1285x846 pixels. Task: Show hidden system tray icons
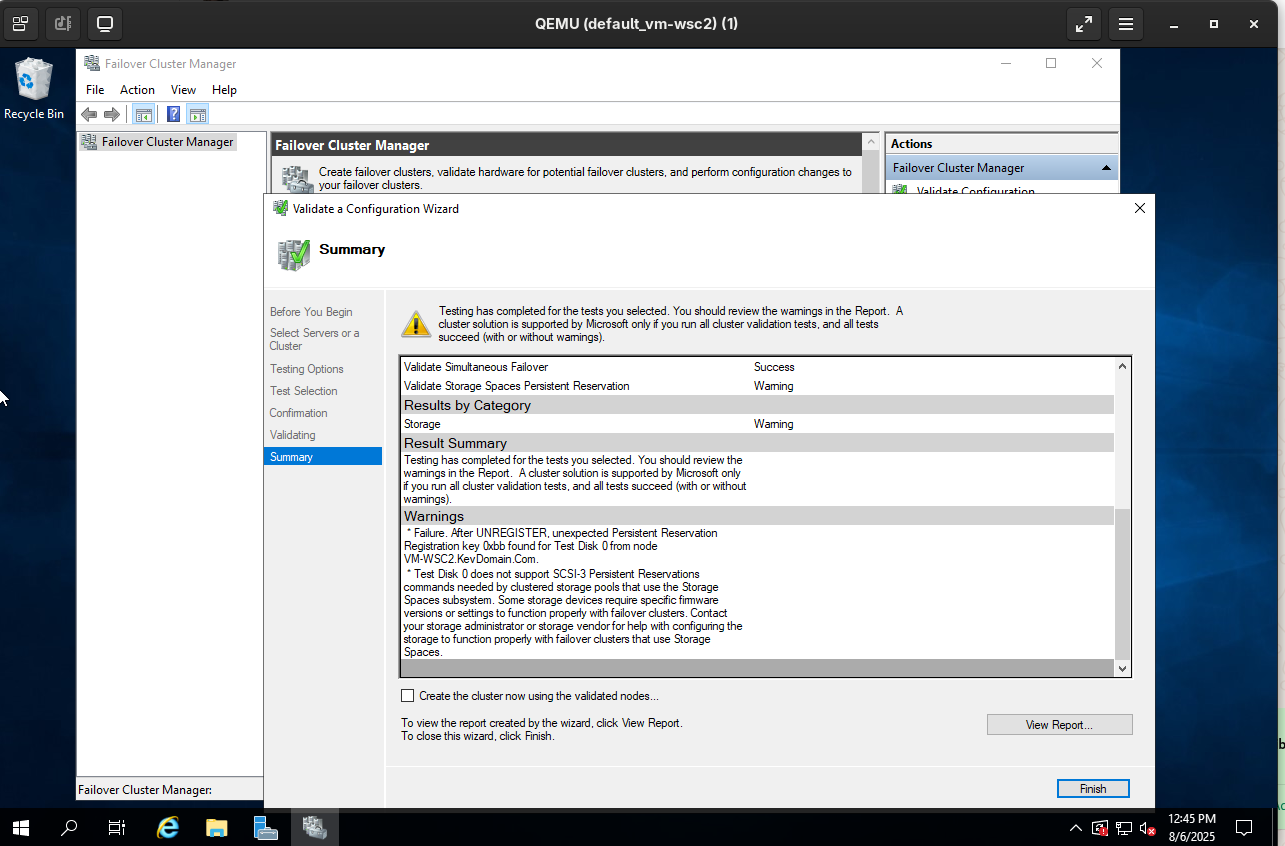coord(1076,828)
